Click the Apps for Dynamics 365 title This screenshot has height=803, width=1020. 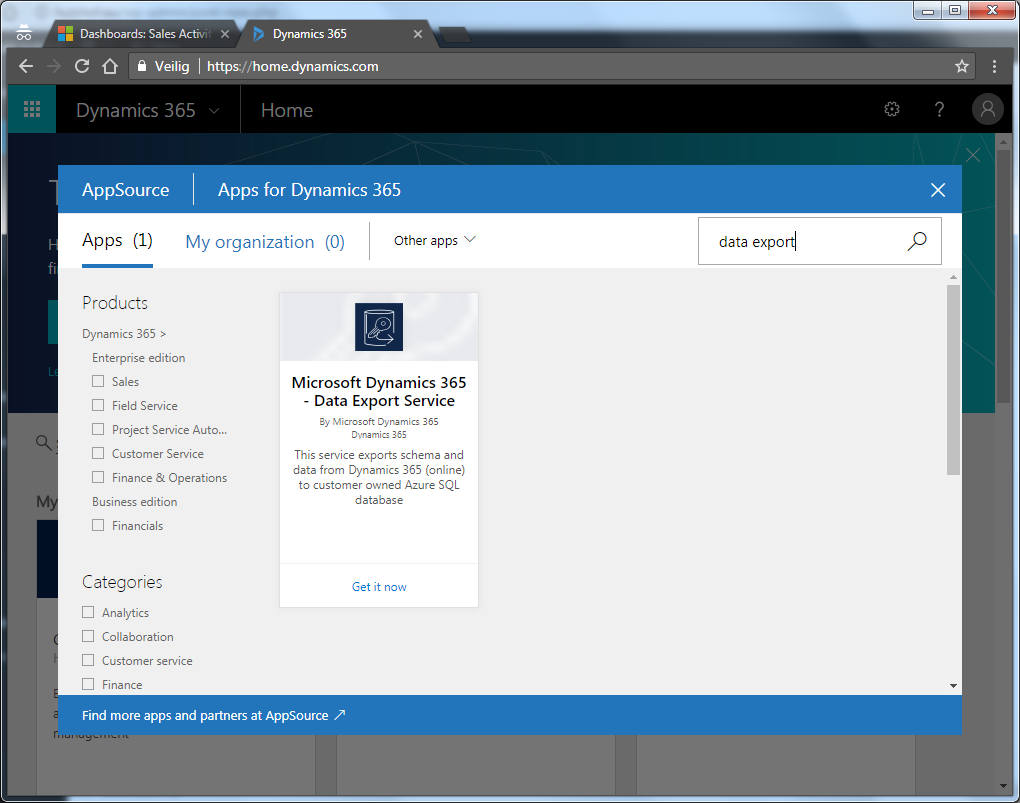(x=310, y=190)
